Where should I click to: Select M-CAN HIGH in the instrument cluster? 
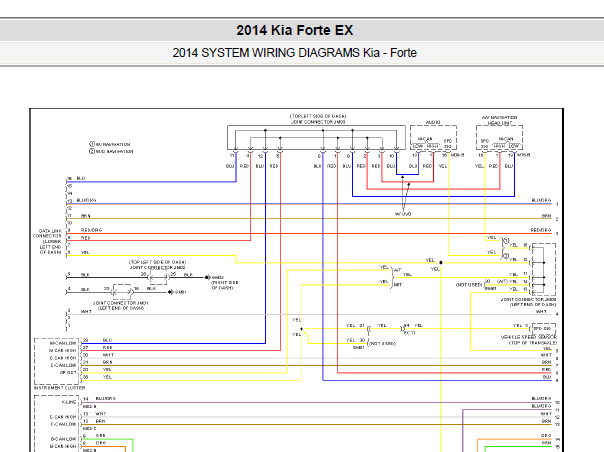click(62, 350)
